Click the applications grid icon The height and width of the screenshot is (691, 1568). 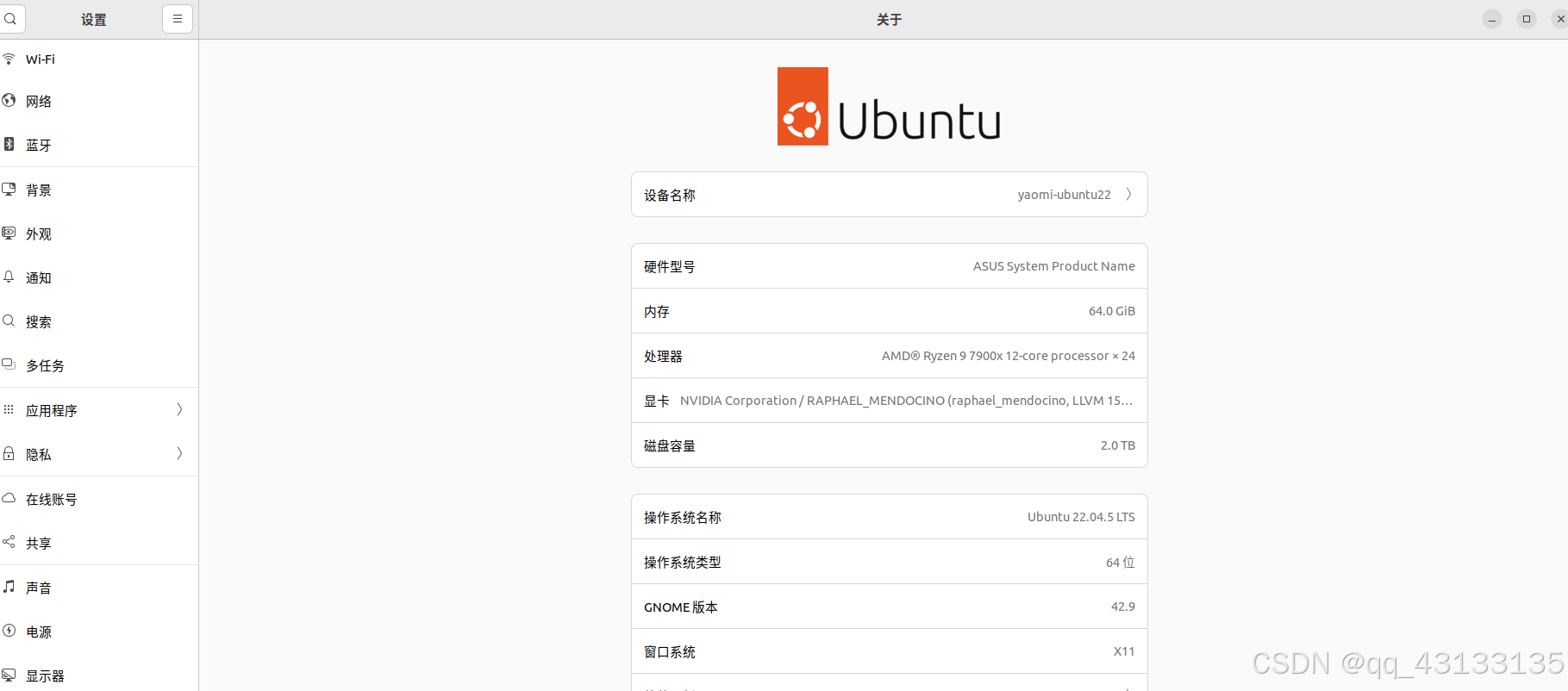tap(9, 409)
